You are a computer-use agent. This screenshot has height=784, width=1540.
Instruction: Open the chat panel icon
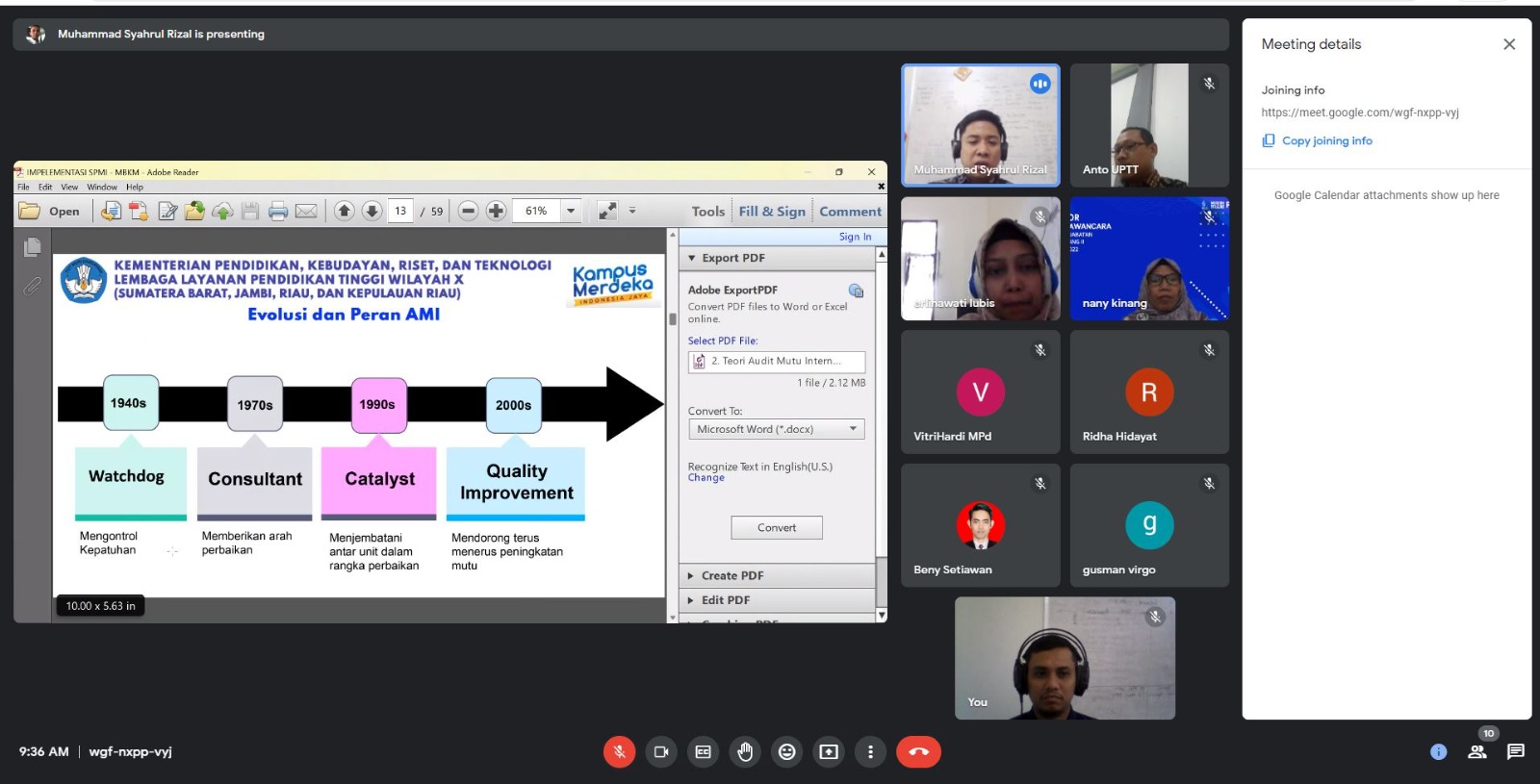(1516, 752)
